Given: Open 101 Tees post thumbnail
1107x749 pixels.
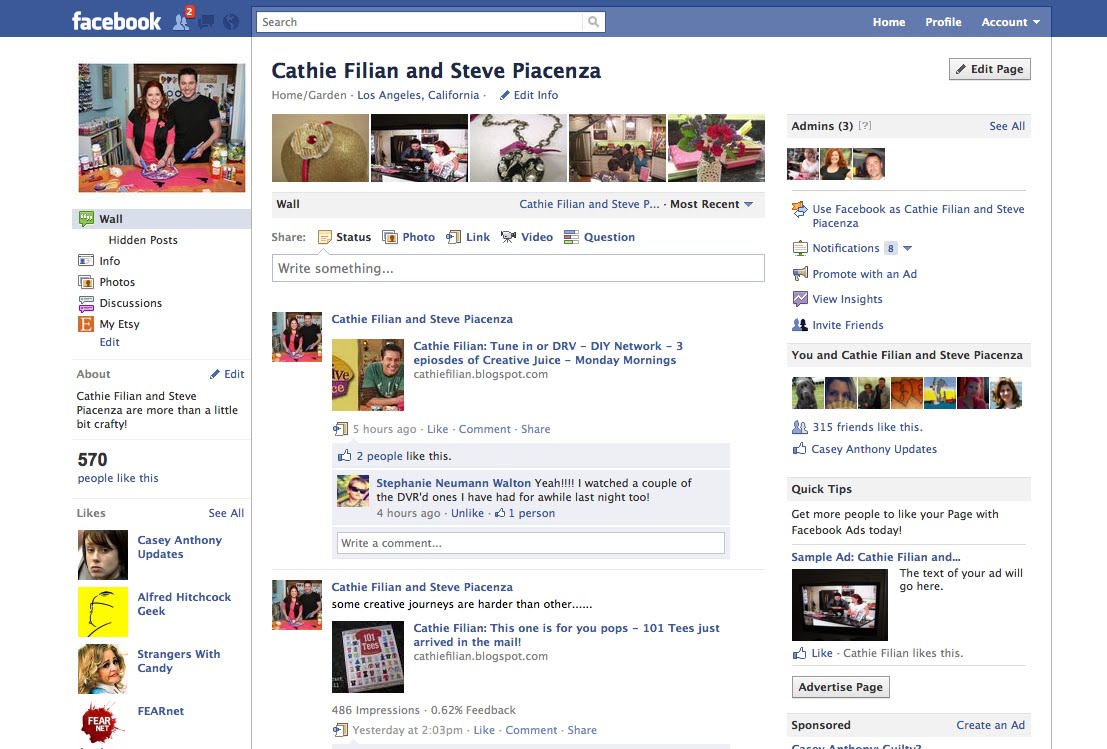Looking at the screenshot, I should pos(368,657).
